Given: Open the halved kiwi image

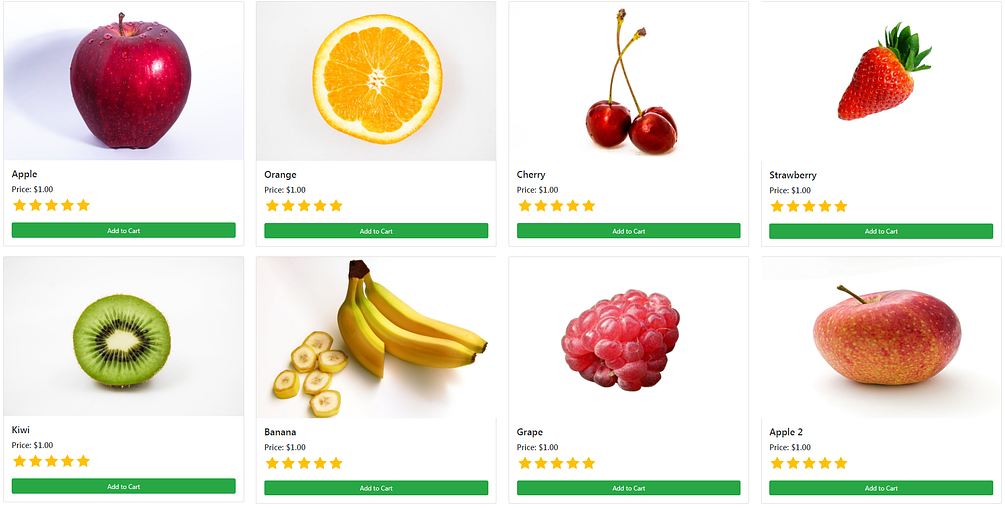Looking at the screenshot, I should (x=124, y=337).
